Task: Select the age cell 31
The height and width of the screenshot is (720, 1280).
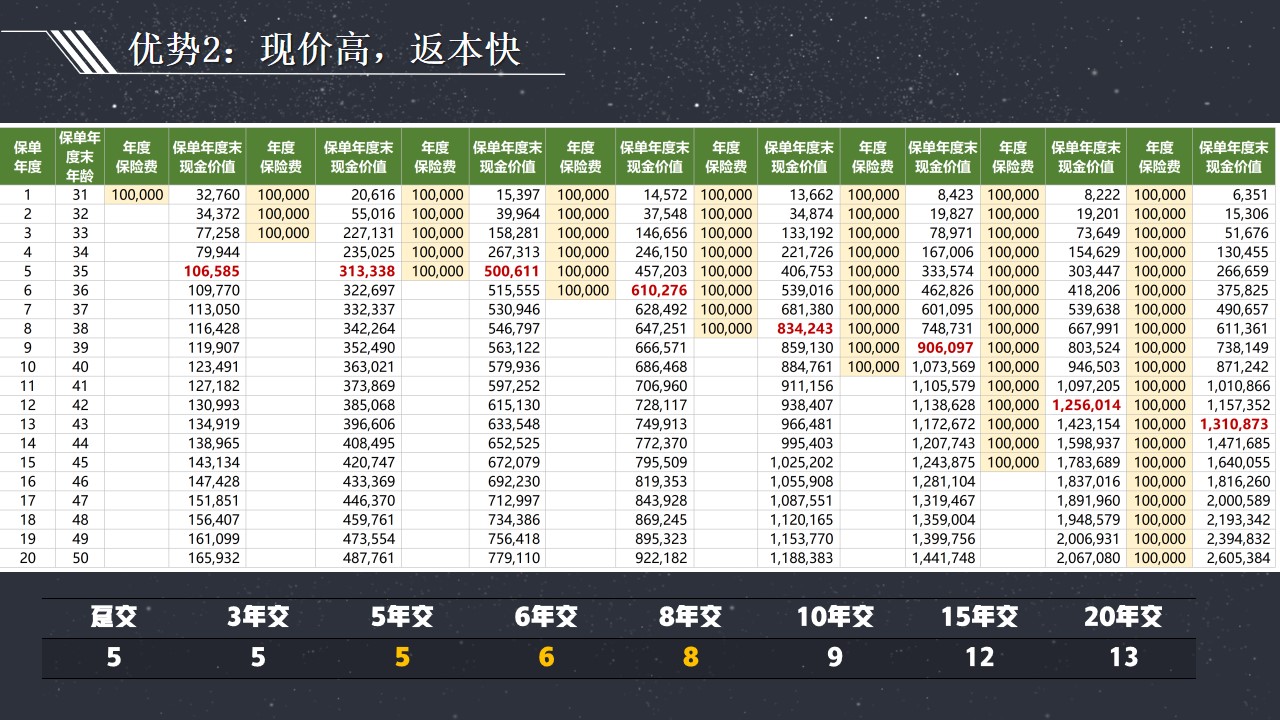Action: point(80,195)
